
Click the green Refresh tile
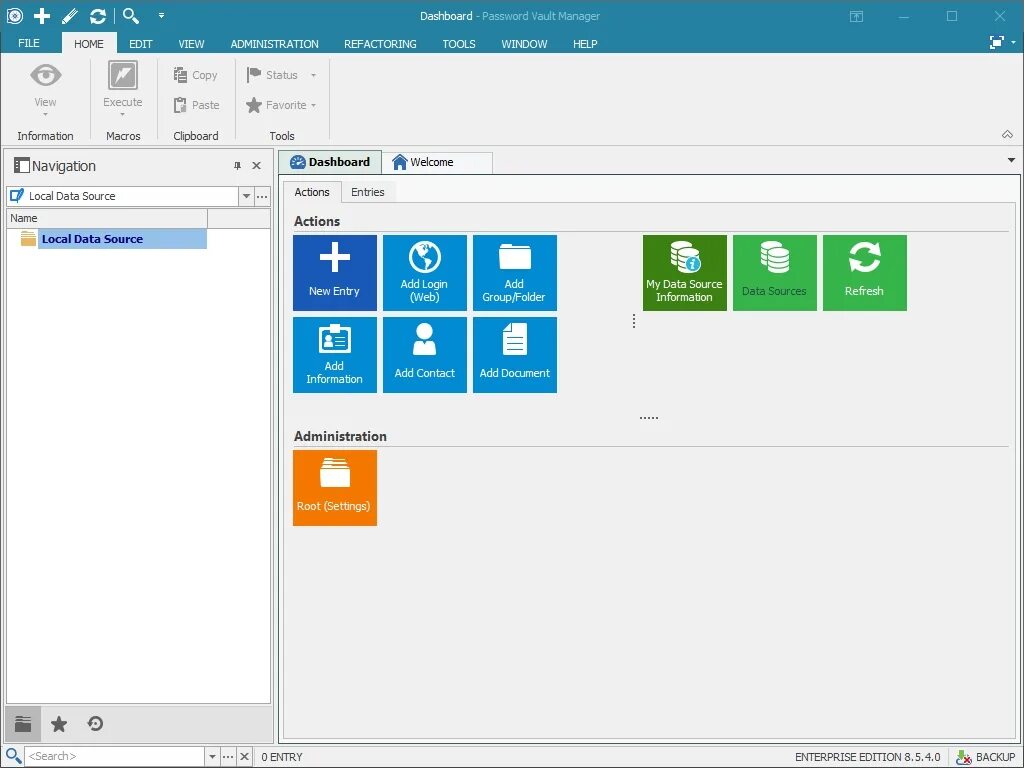tap(865, 273)
